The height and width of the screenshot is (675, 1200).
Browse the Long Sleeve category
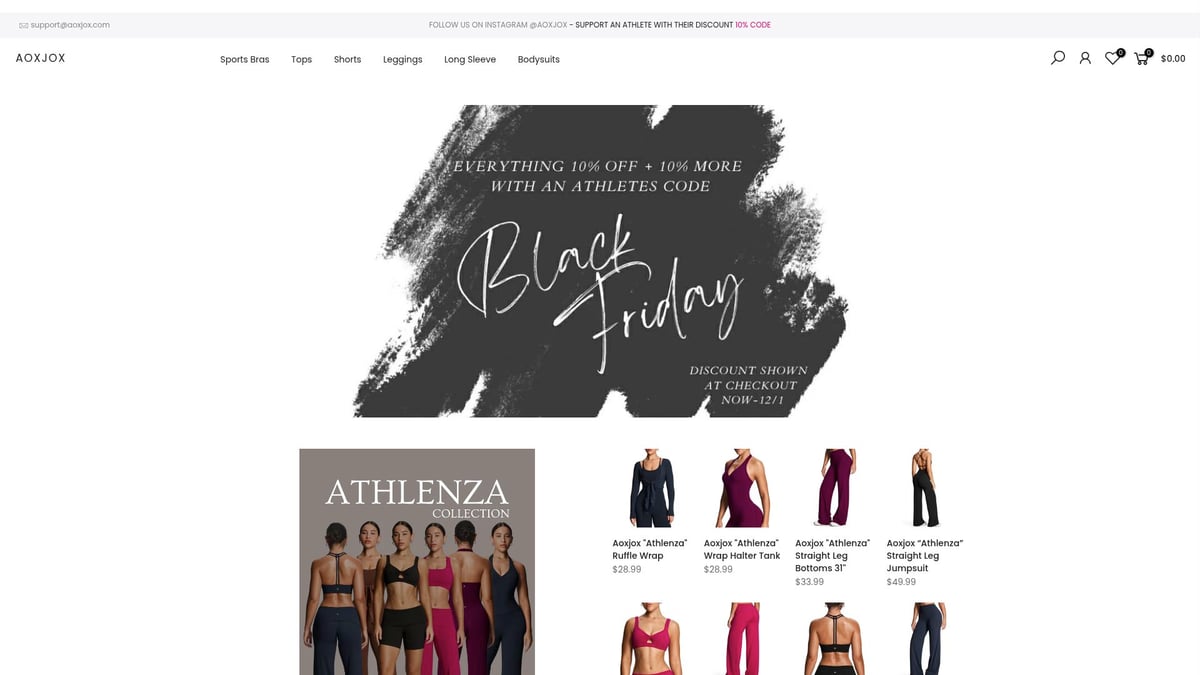tap(470, 59)
